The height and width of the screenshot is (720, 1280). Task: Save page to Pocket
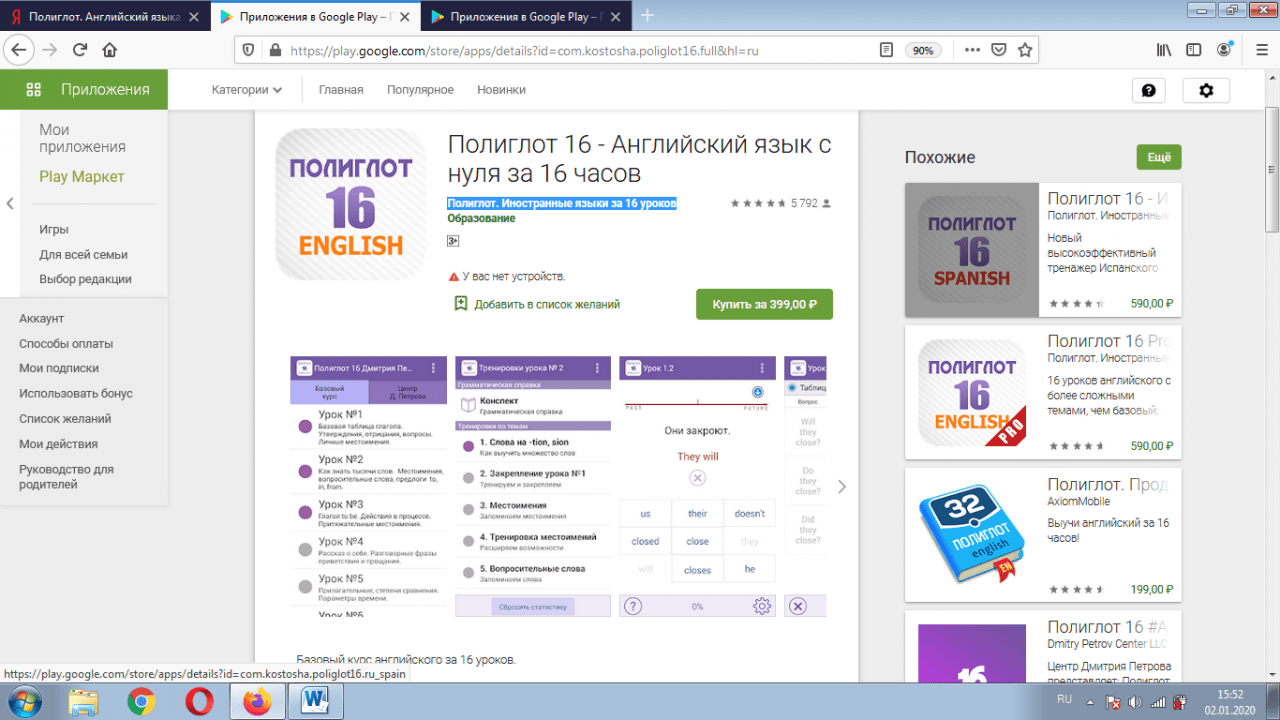pyautogui.click(x=998, y=50)
